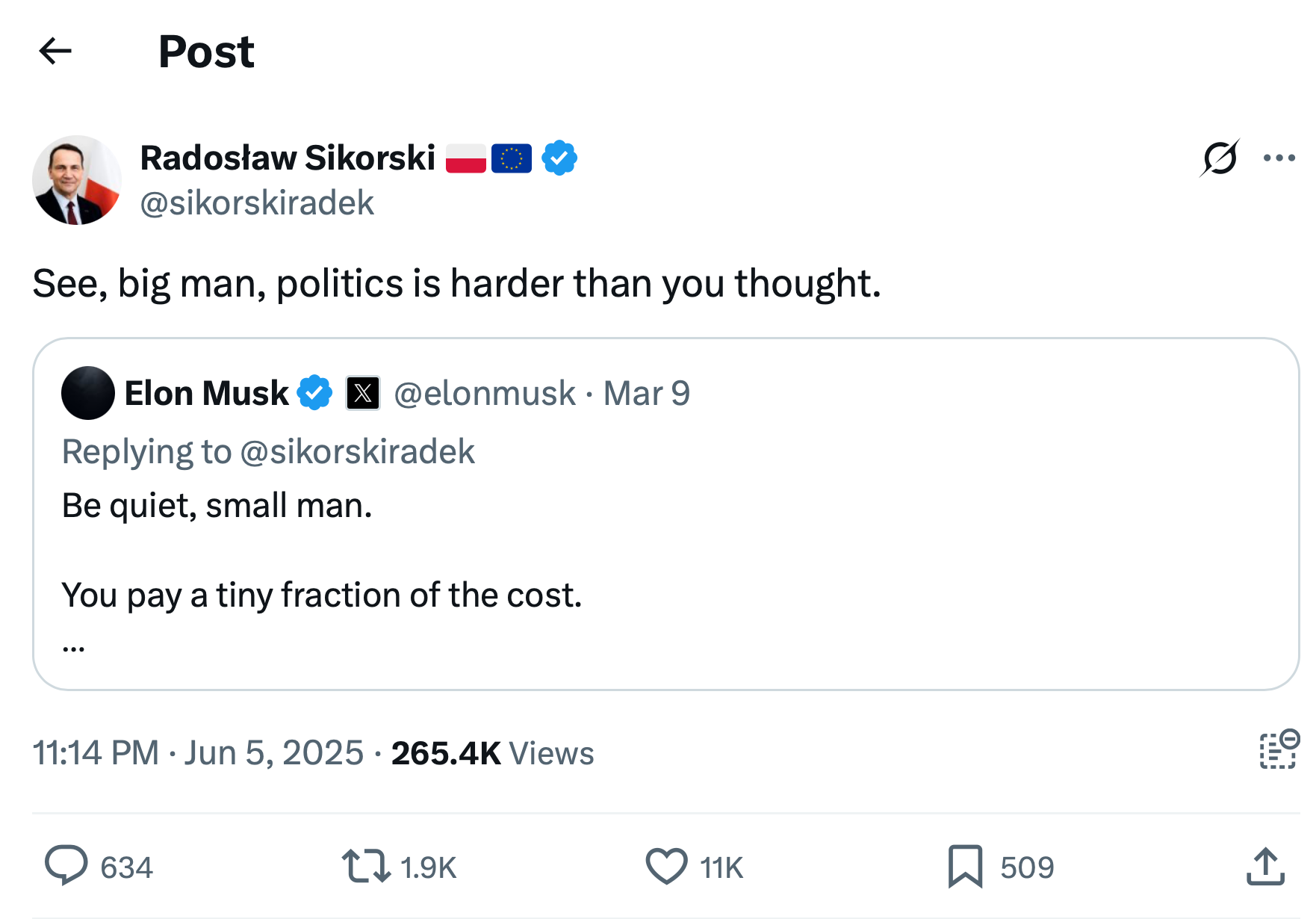This screenshot has width=1316, height=919.
Task: Click the Mar 9 quoted post date
Action: pos(647,393)
